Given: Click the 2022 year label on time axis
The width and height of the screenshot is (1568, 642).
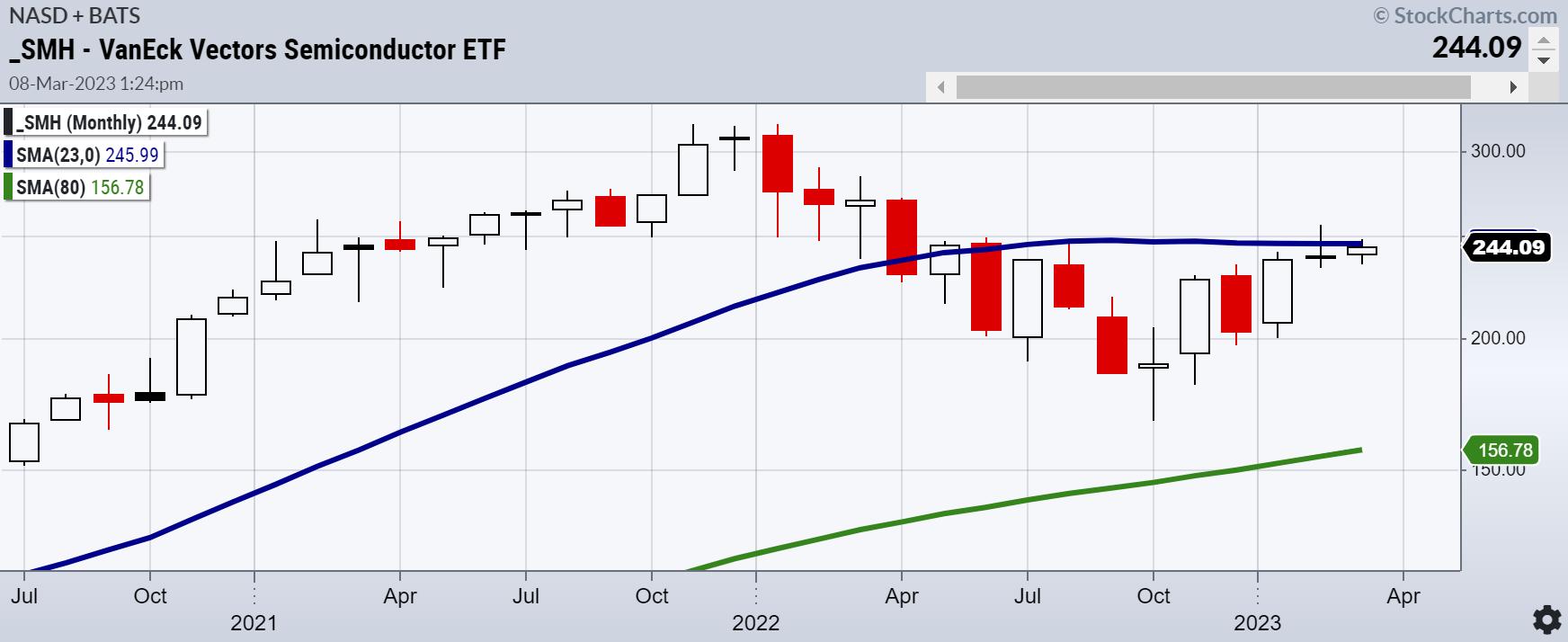Looking at the screenshot, I should (x=756, y=622).
